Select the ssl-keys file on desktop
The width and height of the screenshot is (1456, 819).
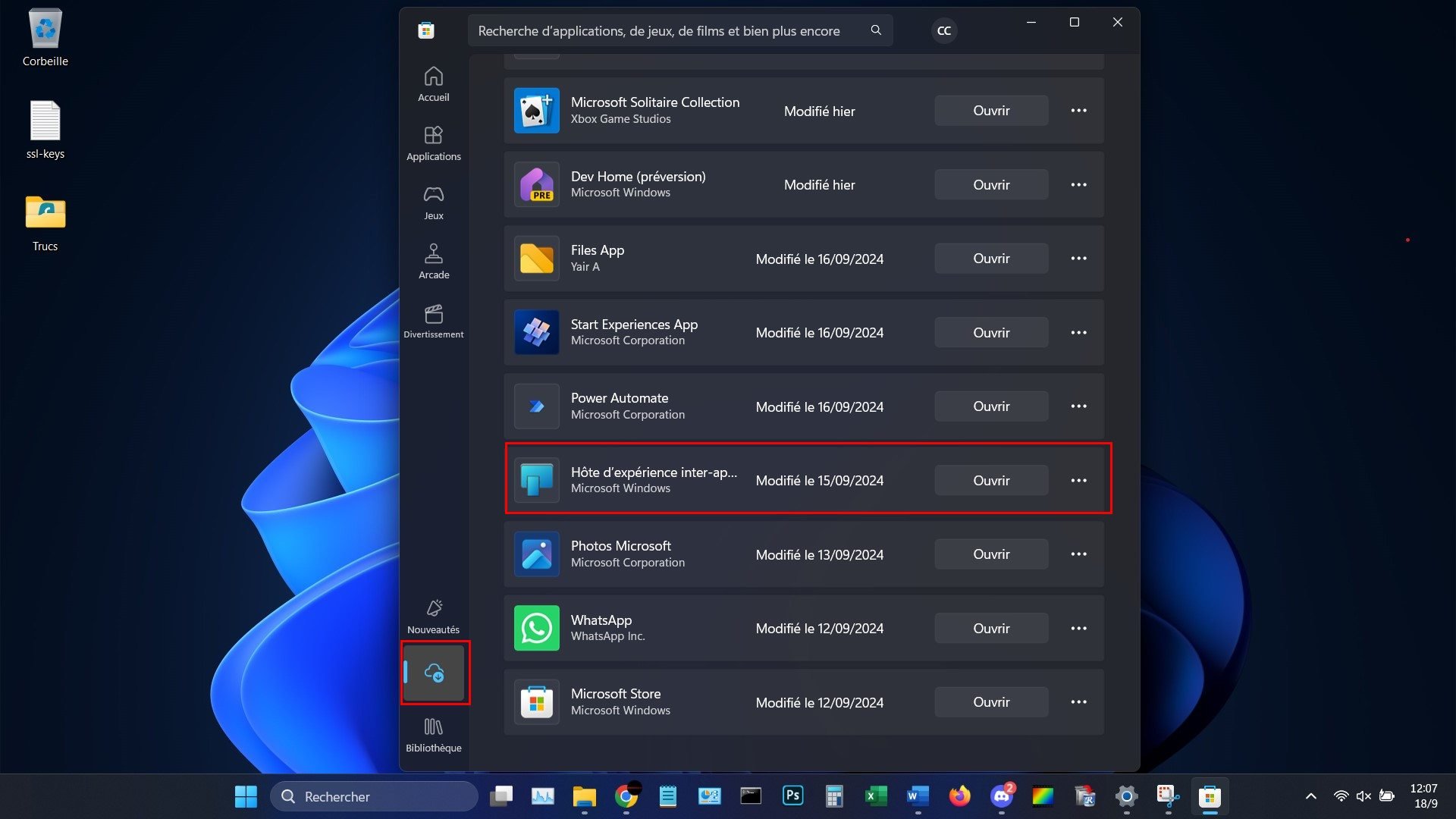coord(45,130)
